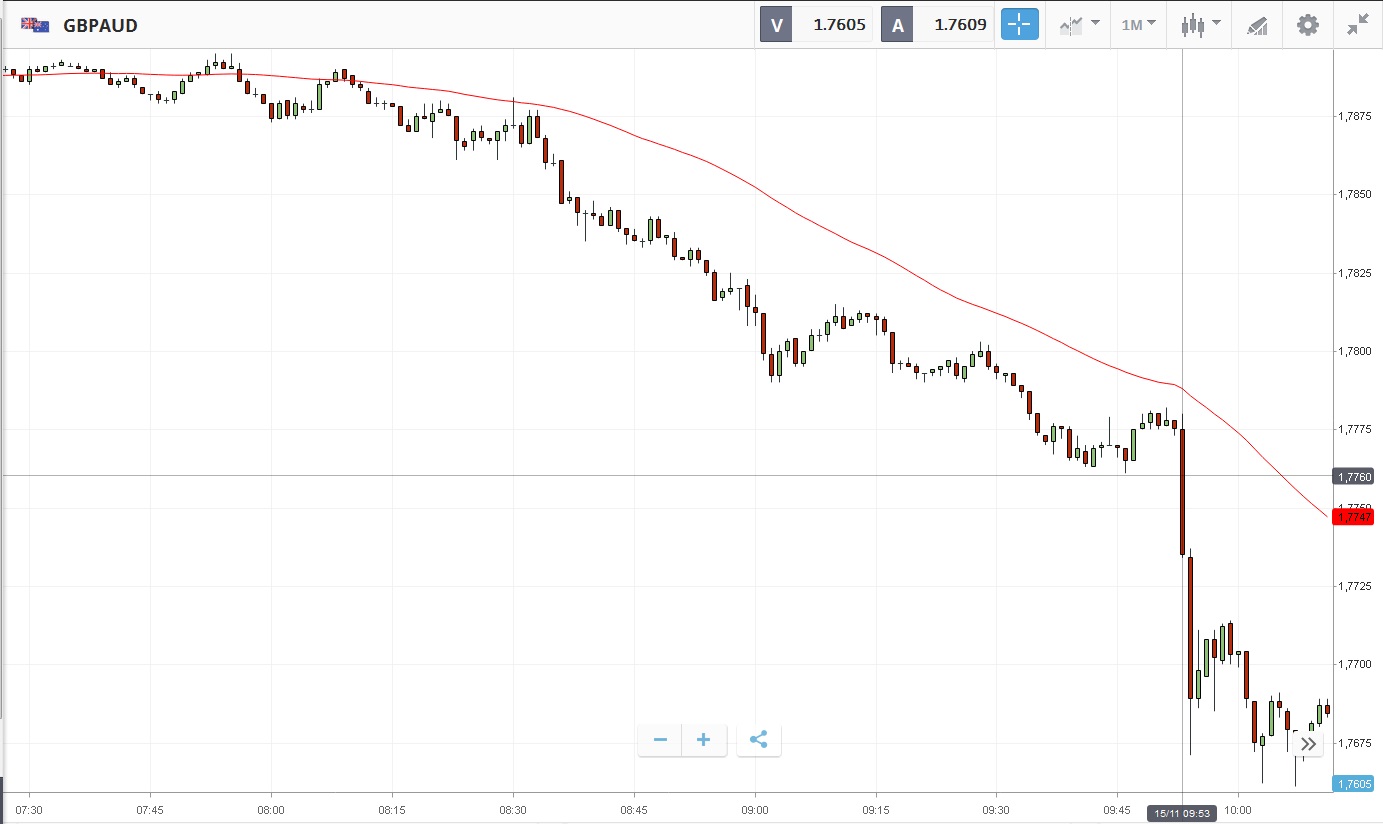The image size is (1383, 824).
Task: Click the collapse chart arrows icon
Action: point(1357,25)
